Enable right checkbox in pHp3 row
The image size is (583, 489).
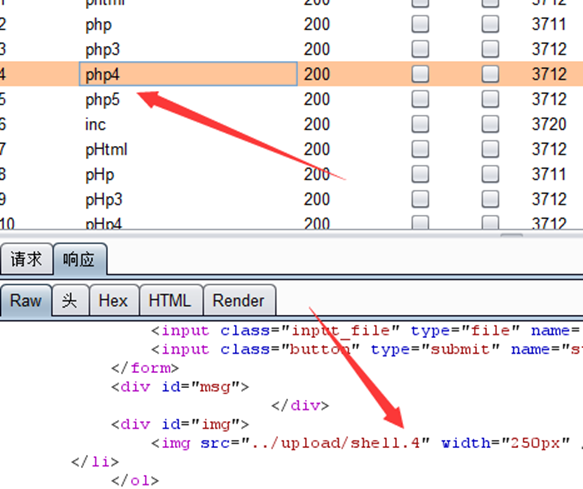[490, 199]
